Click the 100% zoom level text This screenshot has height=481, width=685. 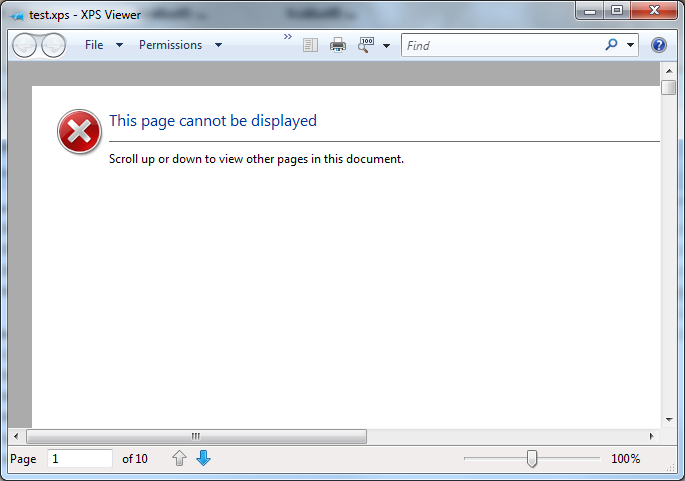click(625, 459)
